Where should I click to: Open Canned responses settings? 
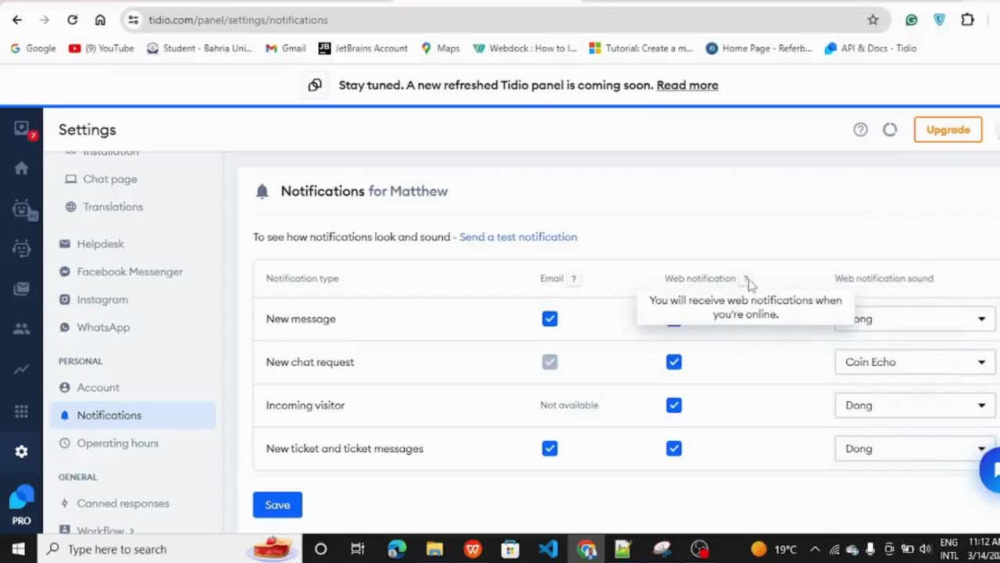click(123, 504)
